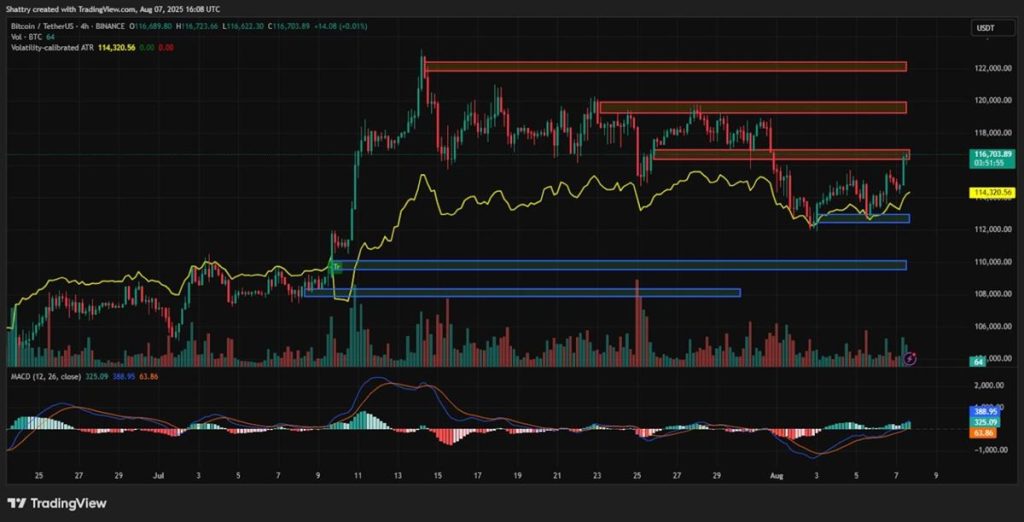Click the L116,622.30 low value
1024x522 pixels.
pos(244,26)
